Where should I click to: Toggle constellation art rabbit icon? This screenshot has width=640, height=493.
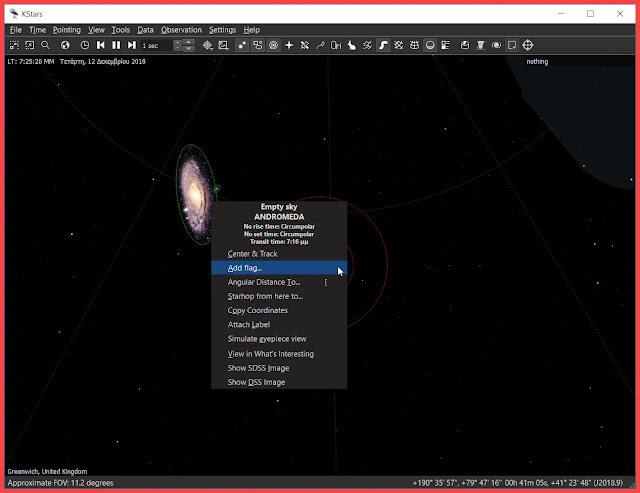point(352,45)
